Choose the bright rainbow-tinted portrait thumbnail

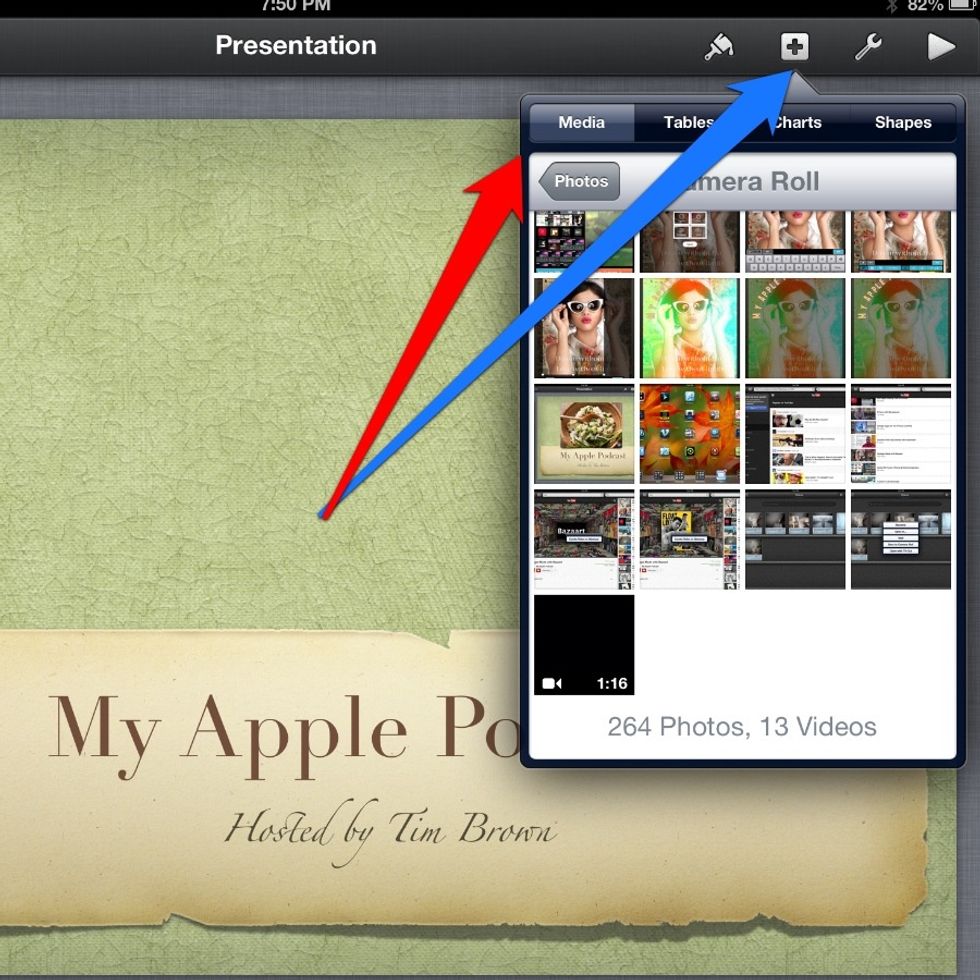pyautogui.click(x=689, y=328)
